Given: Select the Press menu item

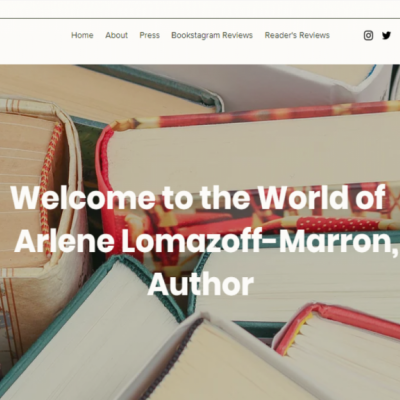Looking at the screenshot, I should (149, 35).
